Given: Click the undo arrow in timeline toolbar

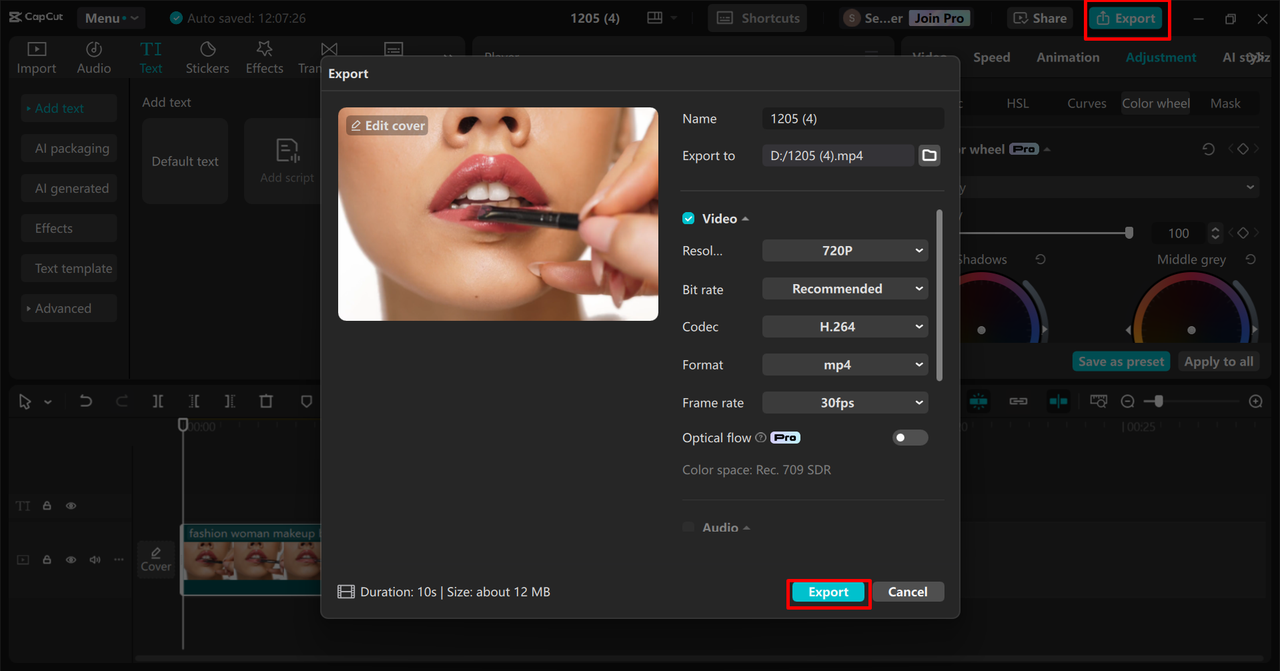Looking at the screenshot, I should click(x=86, y=401).
